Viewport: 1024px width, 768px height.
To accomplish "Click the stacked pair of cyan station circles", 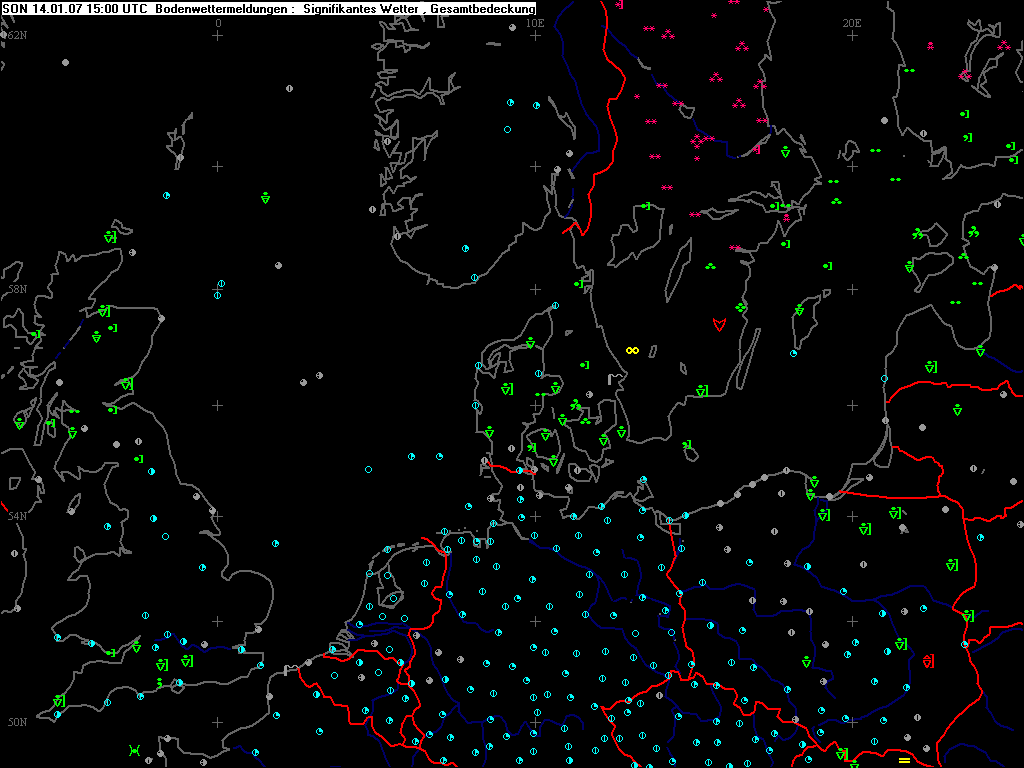I will (x=219, y=290).
